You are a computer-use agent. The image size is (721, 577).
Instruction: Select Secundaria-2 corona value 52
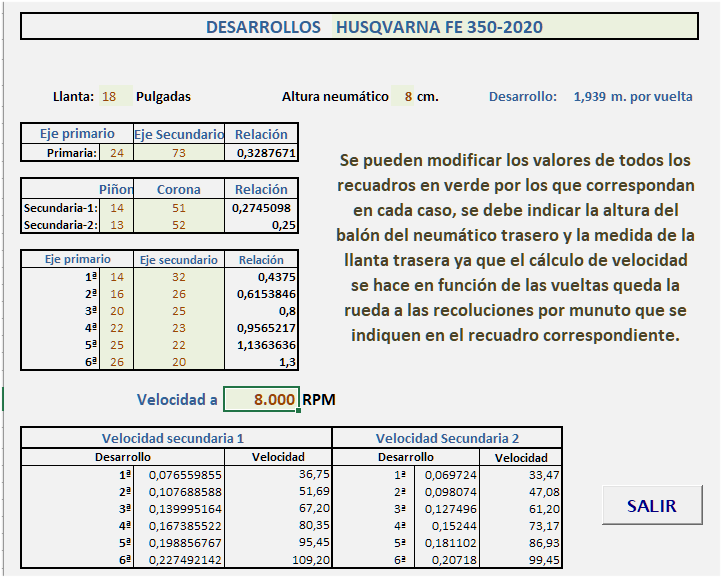tap(179, 225)
